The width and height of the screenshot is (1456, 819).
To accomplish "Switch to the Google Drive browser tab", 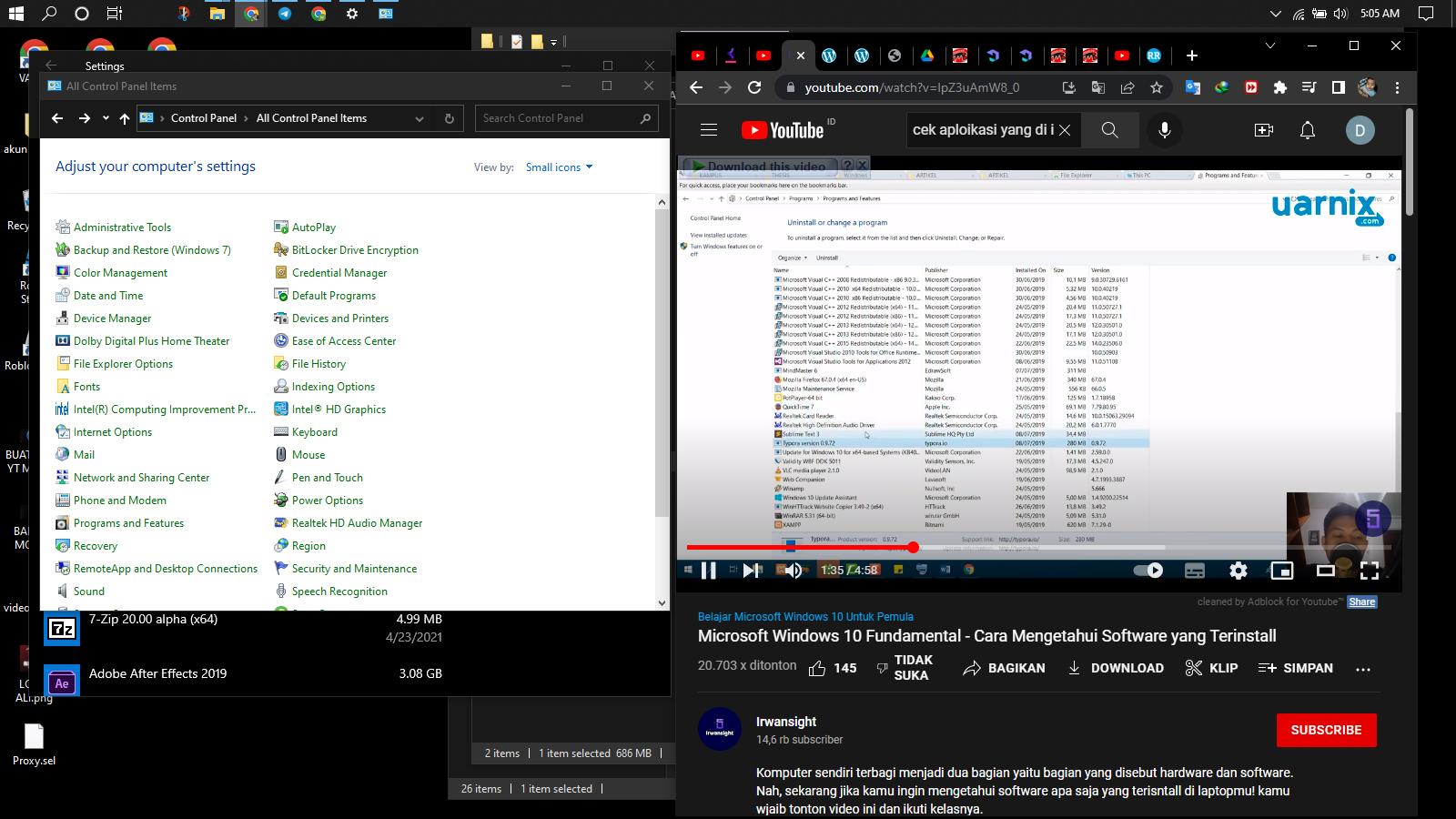I will click(x=926, y=56).
